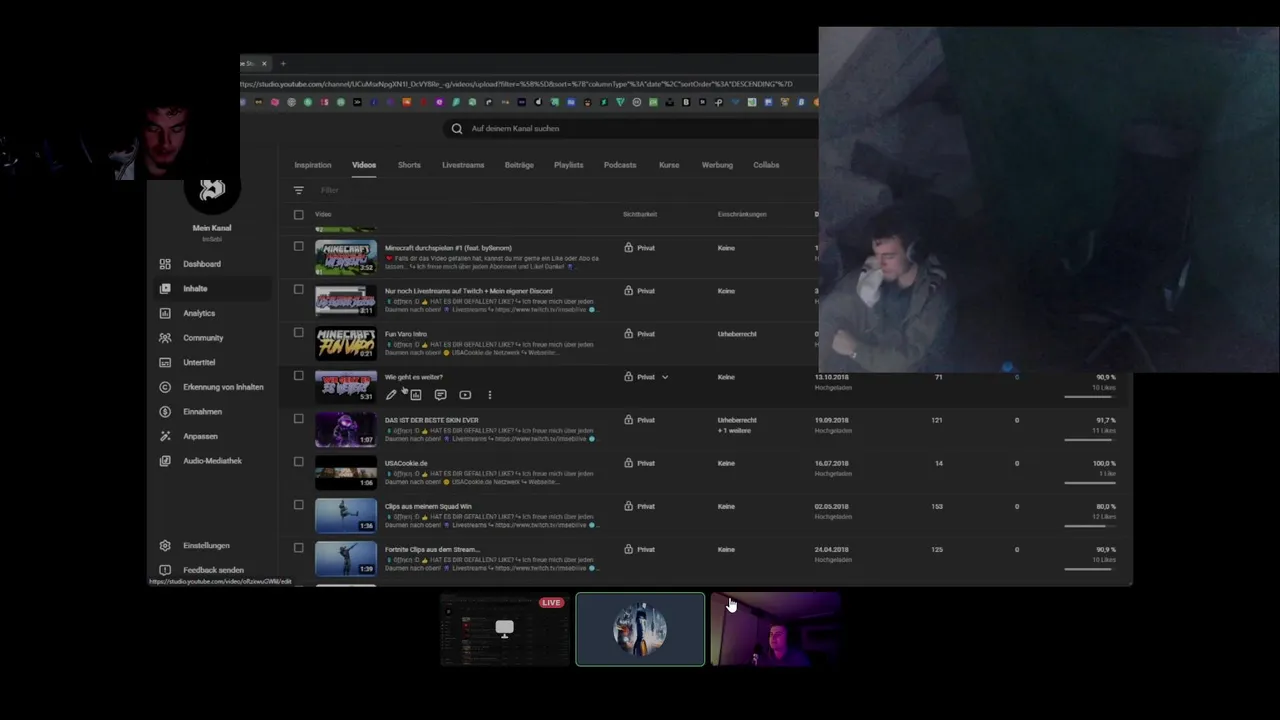Open Einnahmen in the sidebar
Screen dimensions: 1280x720
click(202, 412)
